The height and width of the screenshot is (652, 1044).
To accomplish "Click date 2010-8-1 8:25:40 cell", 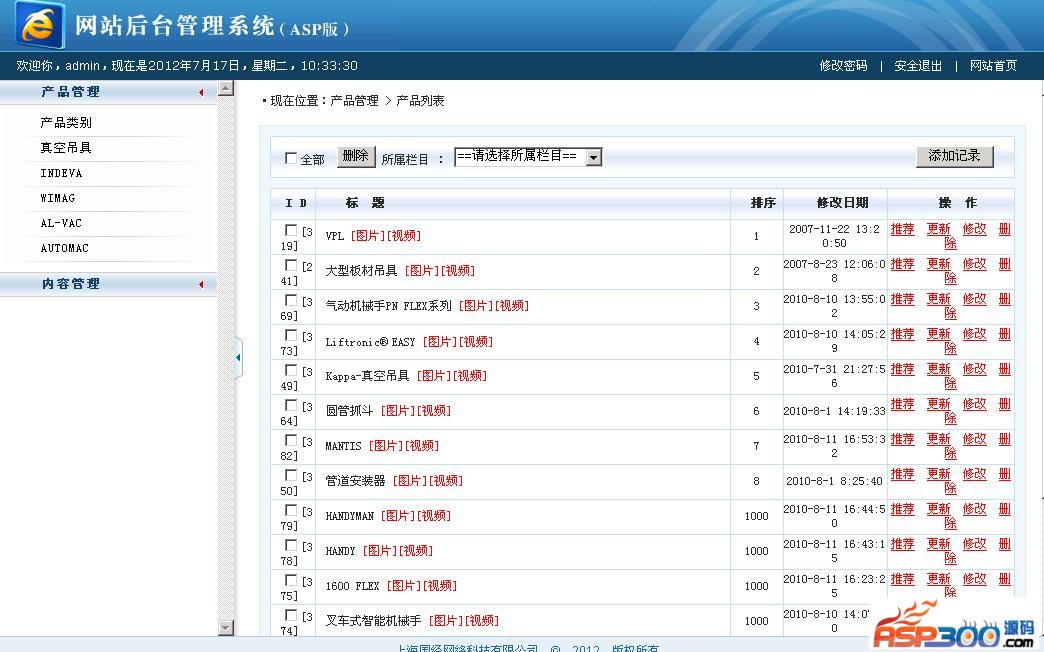I will 834,481.
